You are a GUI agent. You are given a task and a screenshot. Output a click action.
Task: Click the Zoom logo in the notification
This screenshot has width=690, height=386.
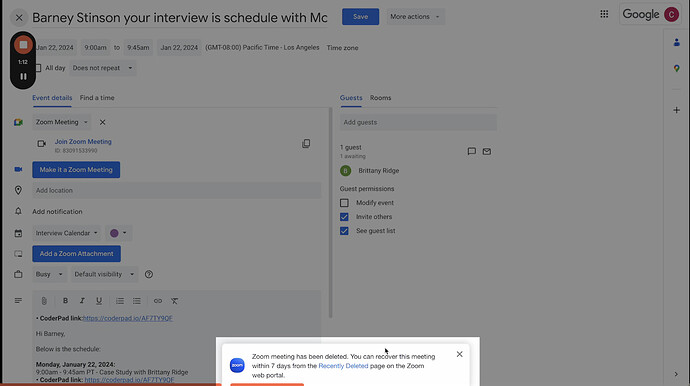coord(237,365)
